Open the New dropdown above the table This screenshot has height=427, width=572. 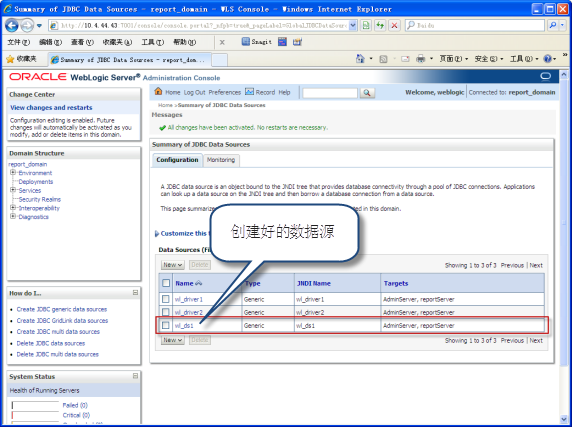point(173,265)
